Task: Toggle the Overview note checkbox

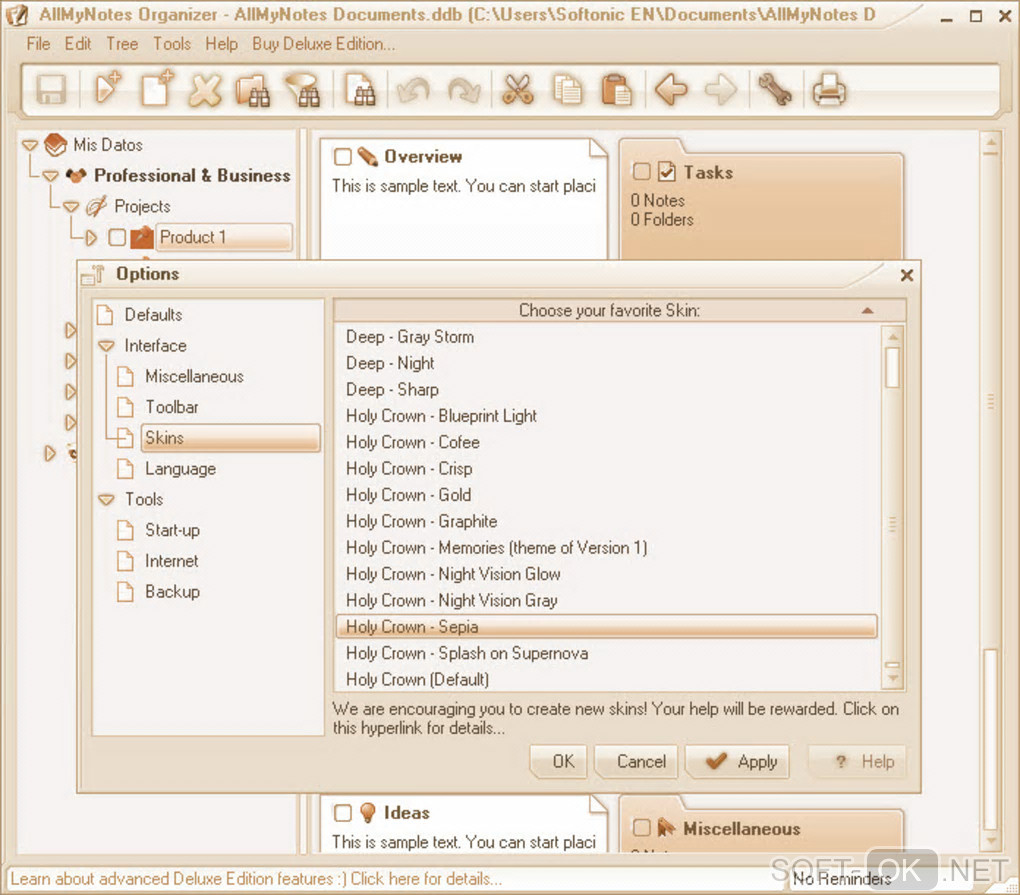Action: click(343, 157)
